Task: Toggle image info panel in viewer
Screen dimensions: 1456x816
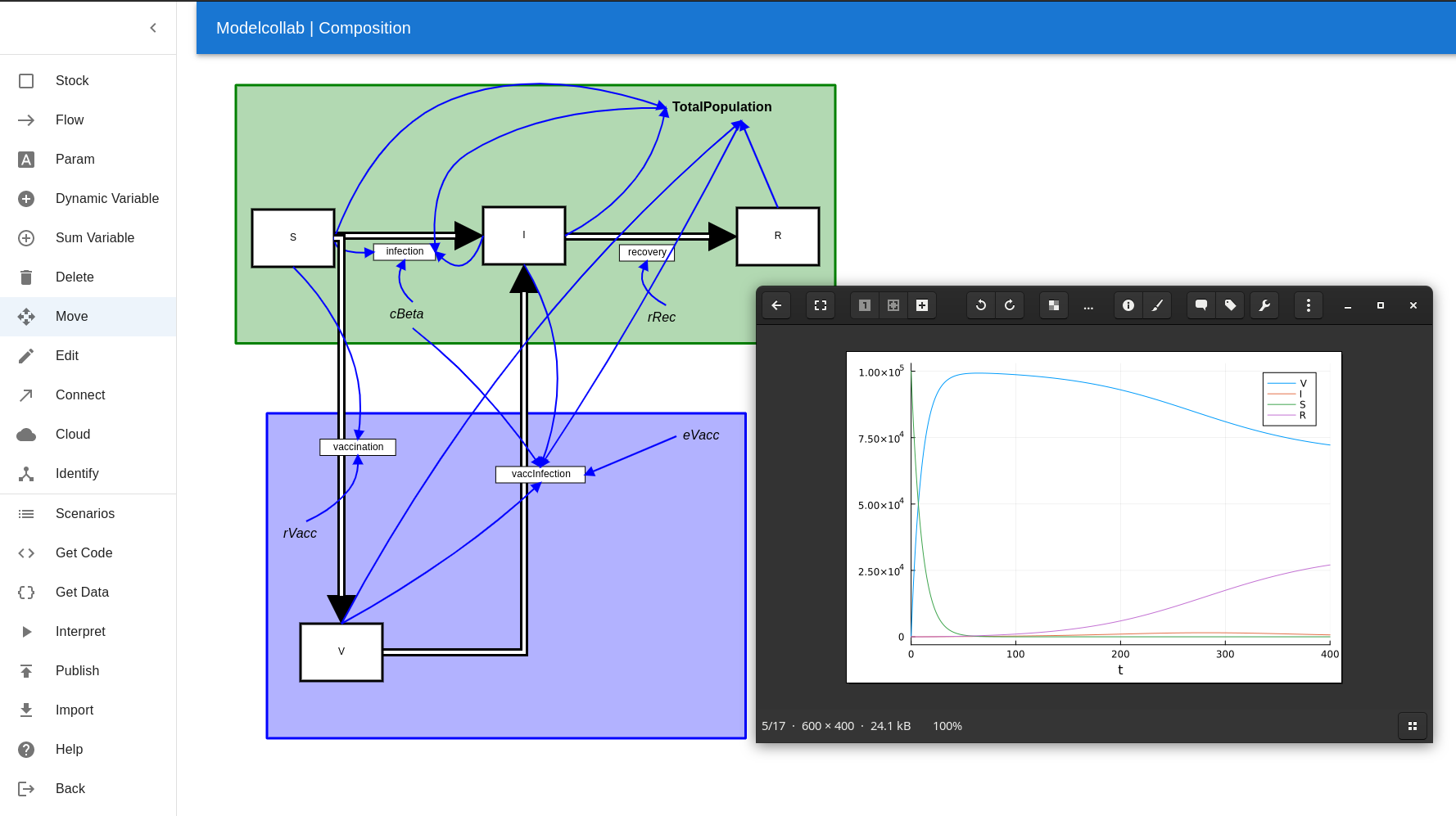Action: coord(1128,305)
